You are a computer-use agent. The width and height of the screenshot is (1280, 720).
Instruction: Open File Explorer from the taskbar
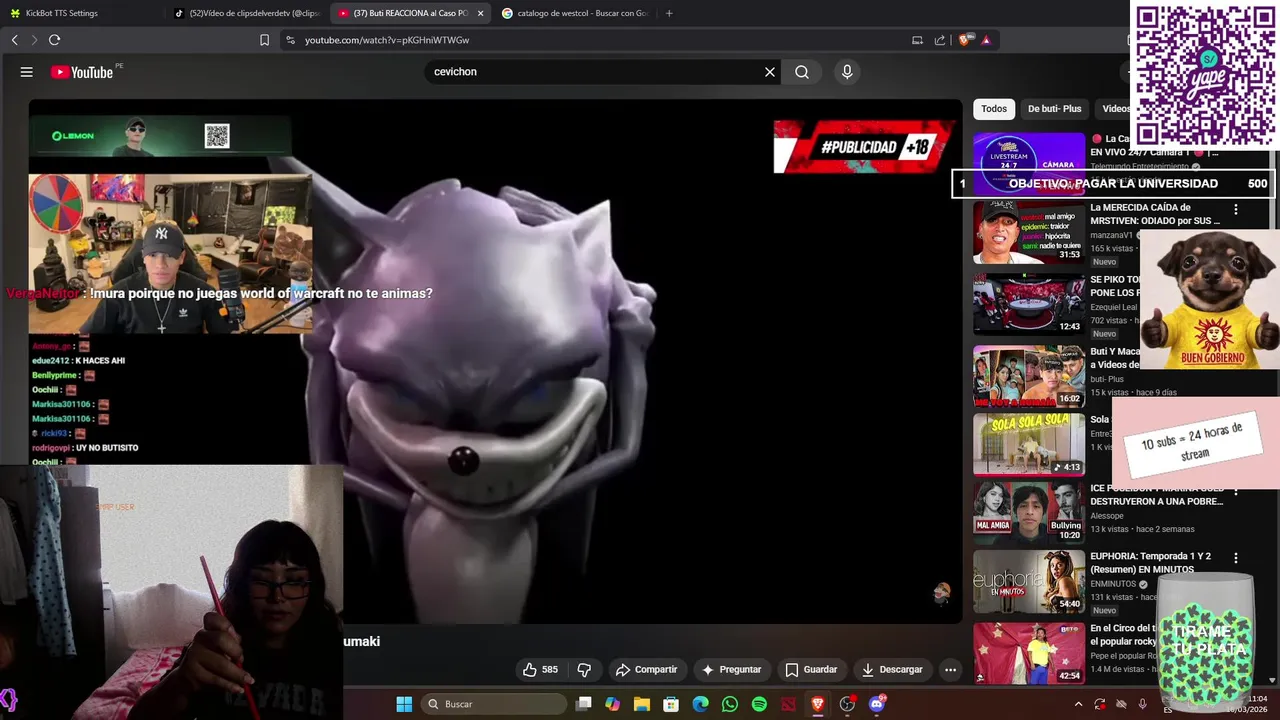pyautogui.click(x=642, y=704)
